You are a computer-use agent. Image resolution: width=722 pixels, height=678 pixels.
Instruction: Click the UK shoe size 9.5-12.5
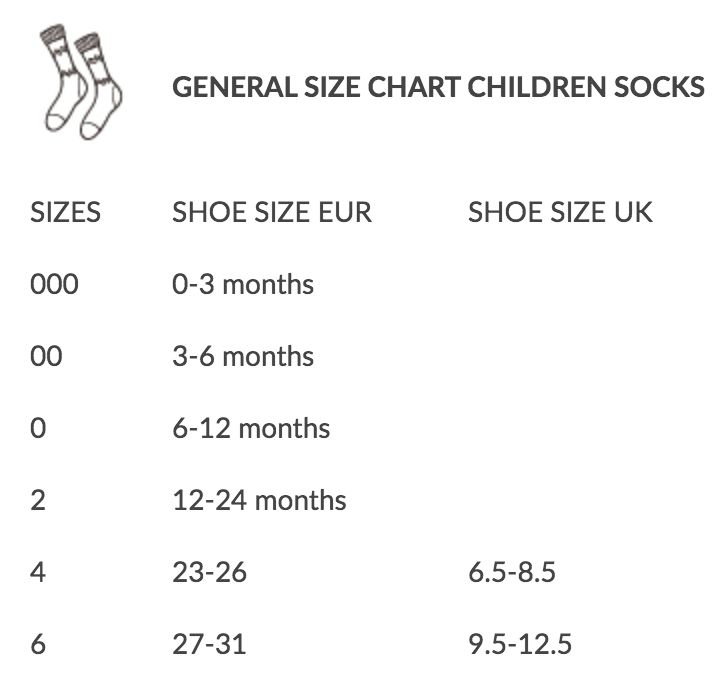520,644
